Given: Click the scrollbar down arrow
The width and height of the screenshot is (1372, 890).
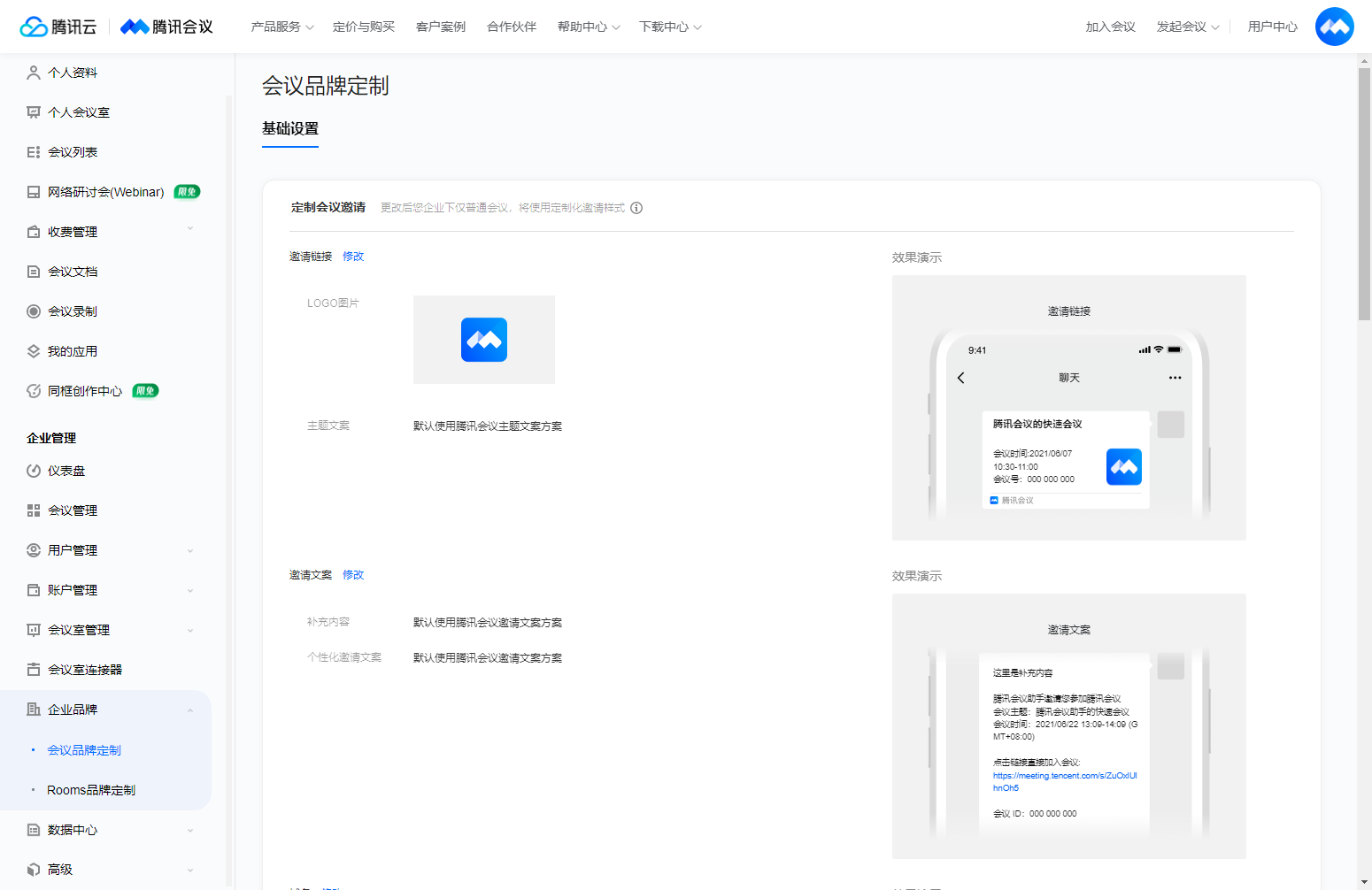Looking at the screenshot, I should tap(1364, 882).
